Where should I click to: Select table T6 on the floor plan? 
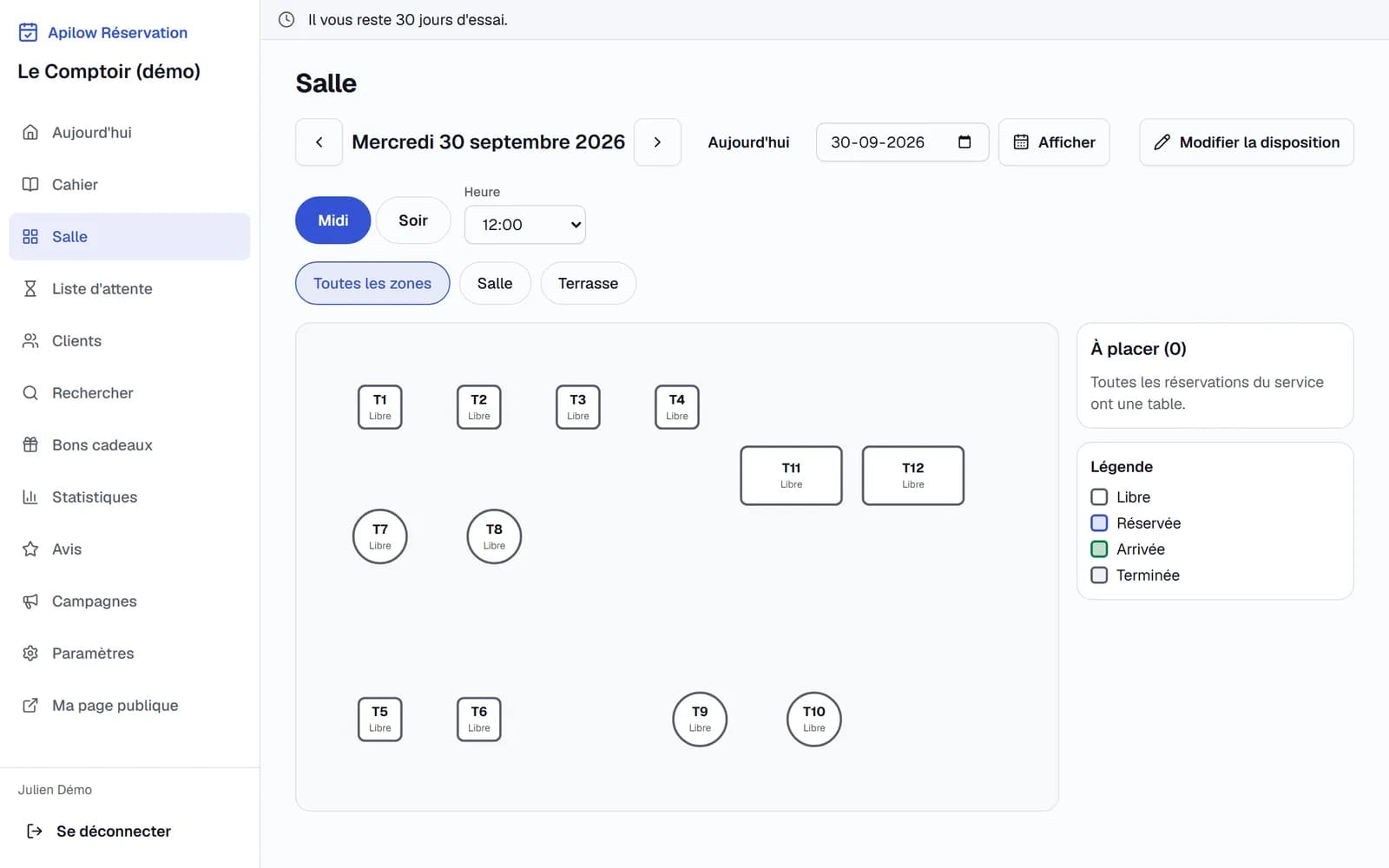[479, 720]
